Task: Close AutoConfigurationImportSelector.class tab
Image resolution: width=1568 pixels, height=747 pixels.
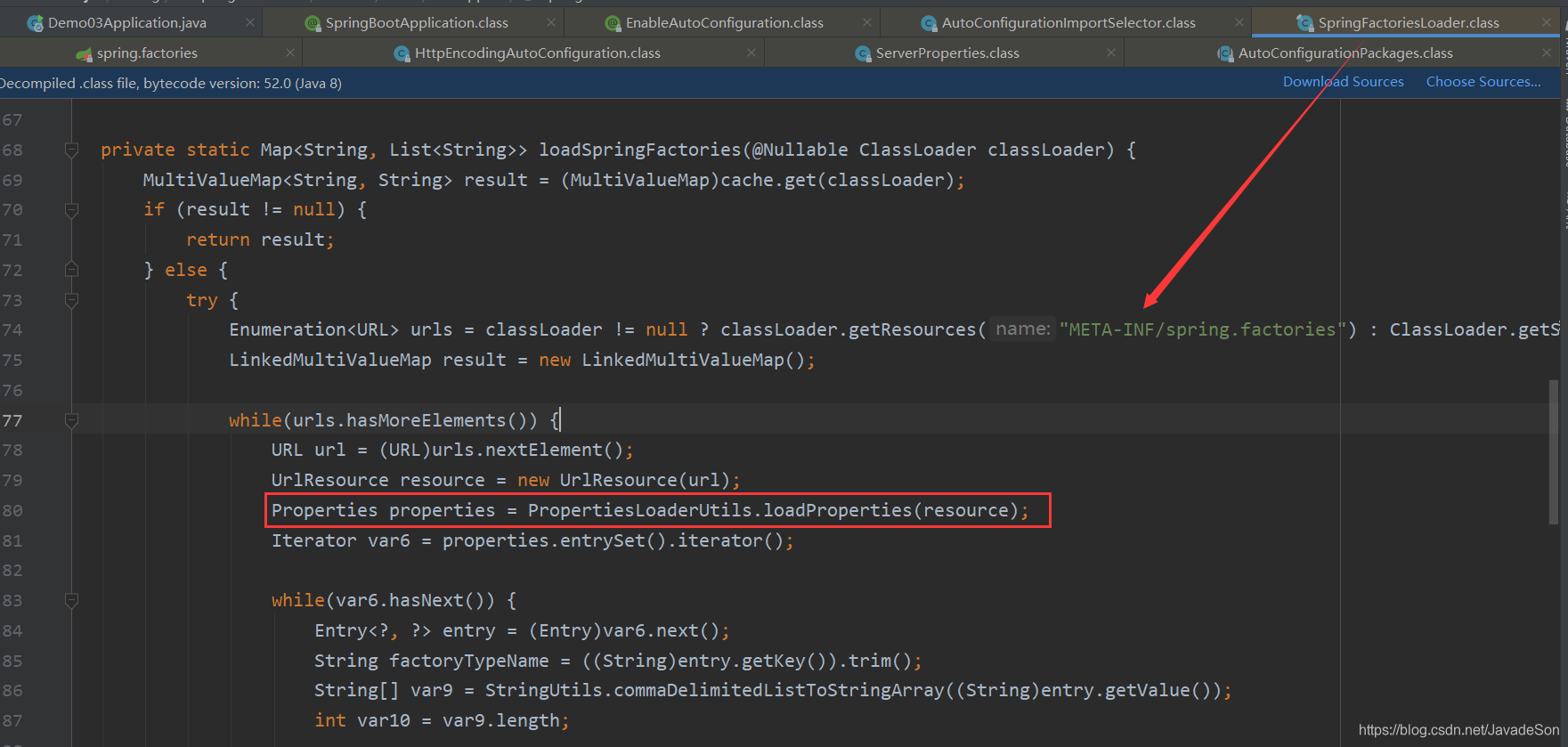Action: coord(1239,22)
